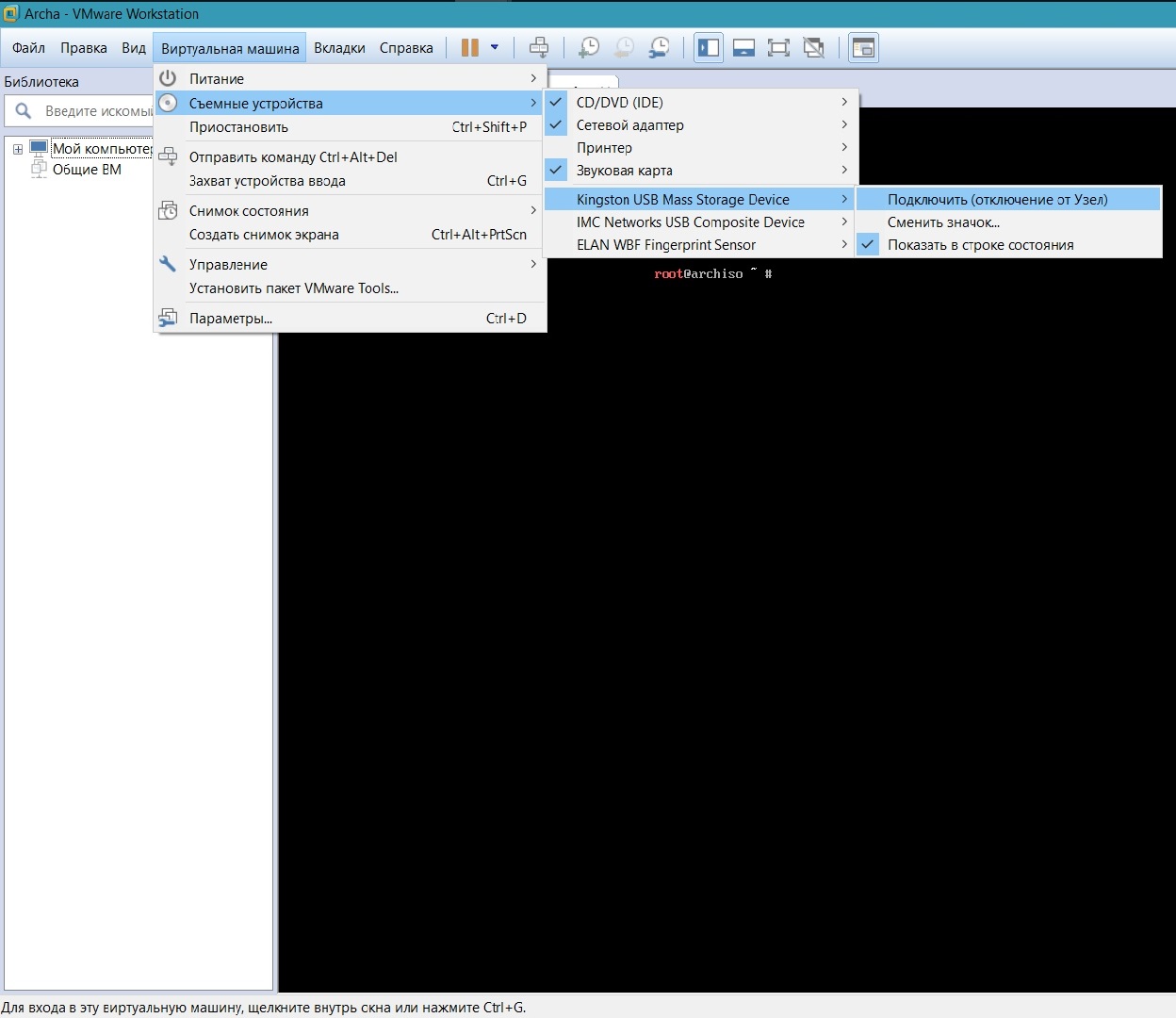The image size is (1176, 1018).
Task: Toggle the Сетевой адаптер checkmark
Action: 556,124
